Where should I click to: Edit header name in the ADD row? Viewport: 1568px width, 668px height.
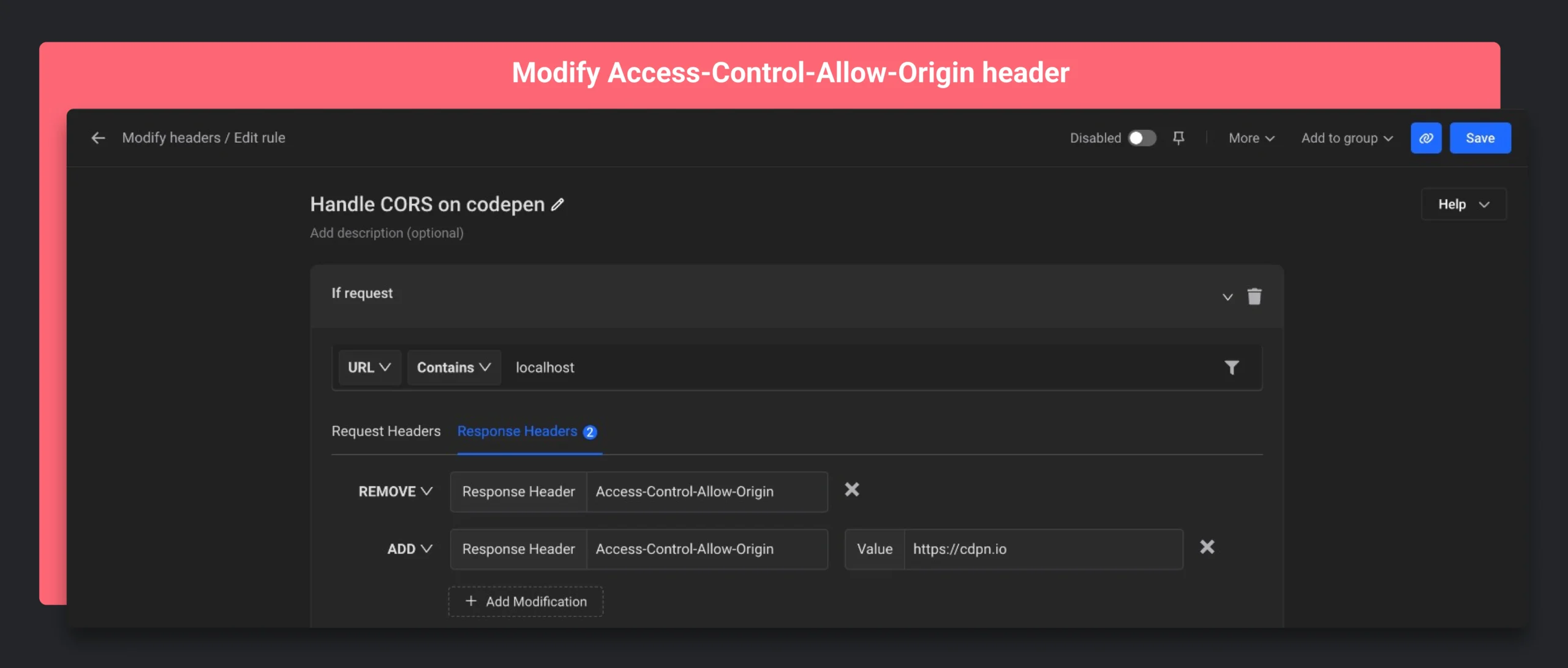click(707, 549)
